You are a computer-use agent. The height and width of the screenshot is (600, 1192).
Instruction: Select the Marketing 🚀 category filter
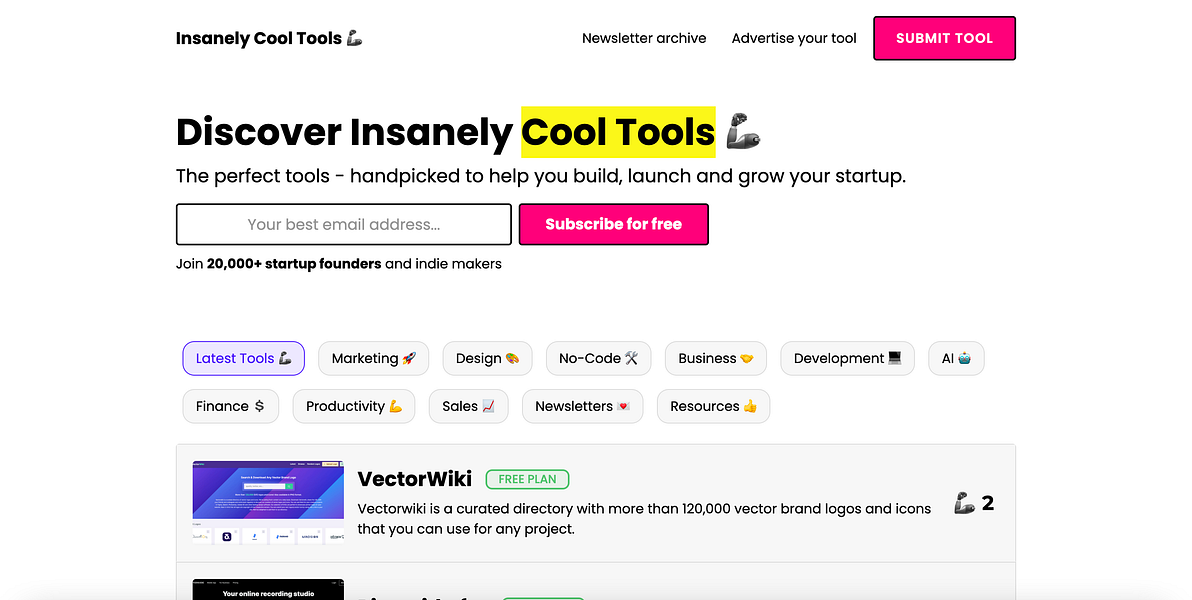(x=373, y=358)
